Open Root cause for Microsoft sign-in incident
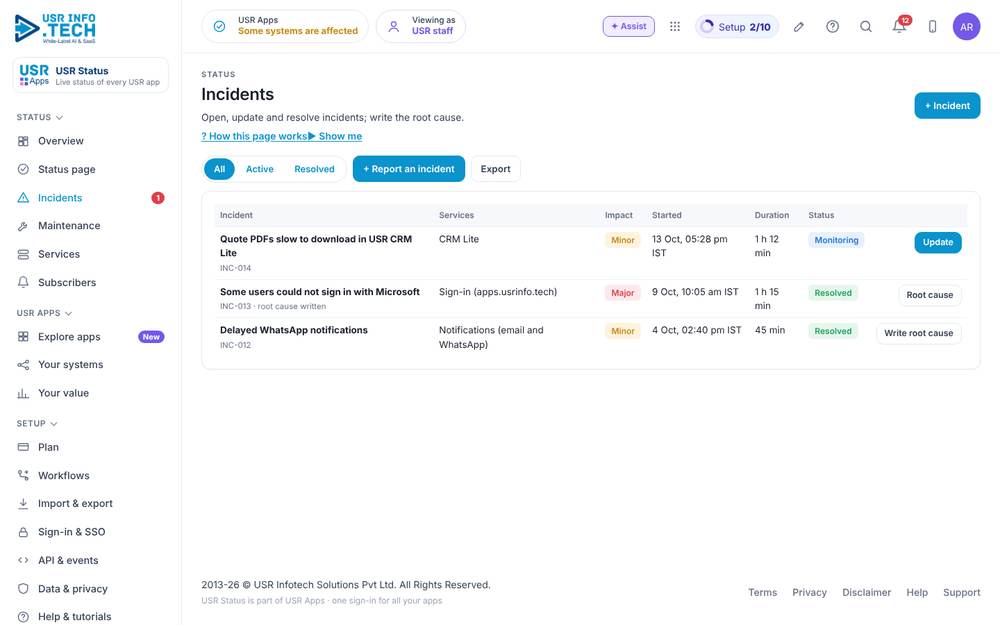This screenshot has width=1000, height=625. pos(929,295)
